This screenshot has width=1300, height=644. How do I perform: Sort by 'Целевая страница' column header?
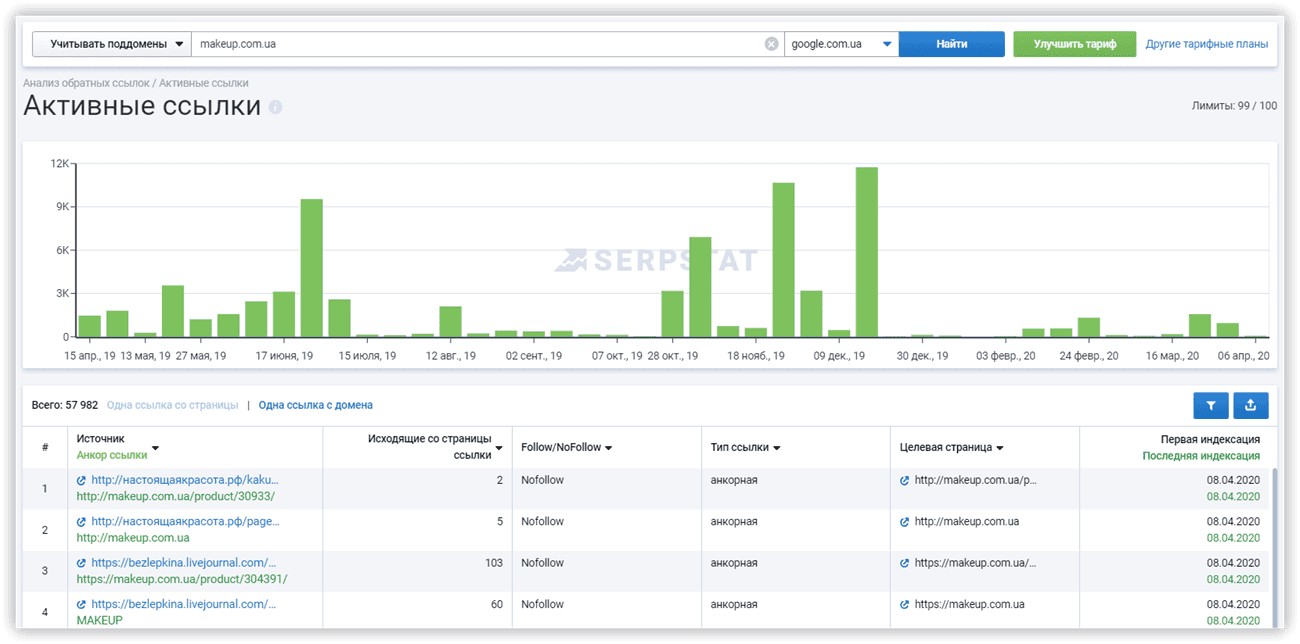coord(951,448)
